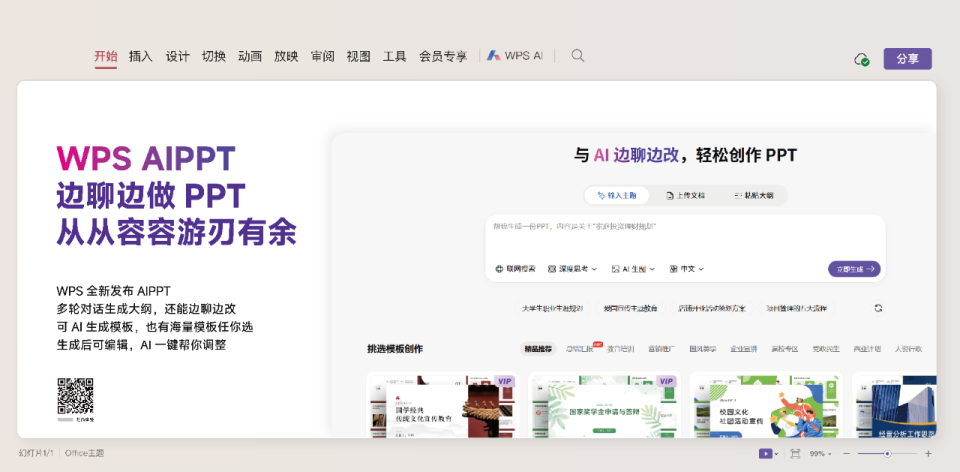Open the 设计 tab

(x=178, y=56)
